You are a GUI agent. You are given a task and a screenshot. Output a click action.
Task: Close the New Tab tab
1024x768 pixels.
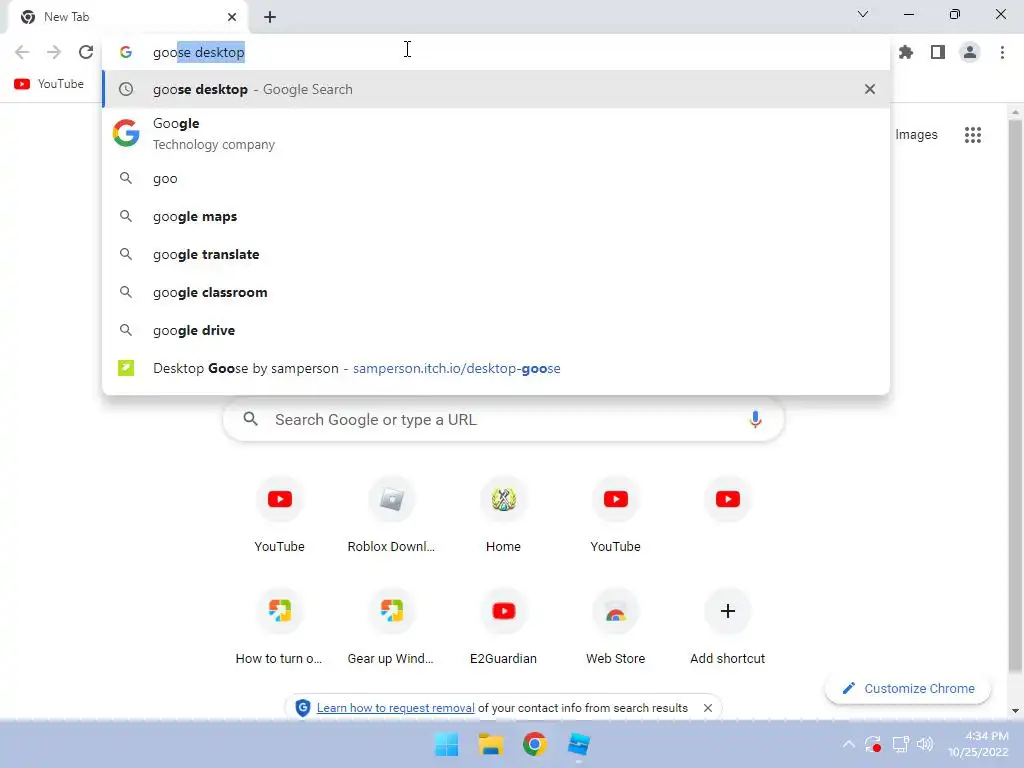tap(232, 17)
